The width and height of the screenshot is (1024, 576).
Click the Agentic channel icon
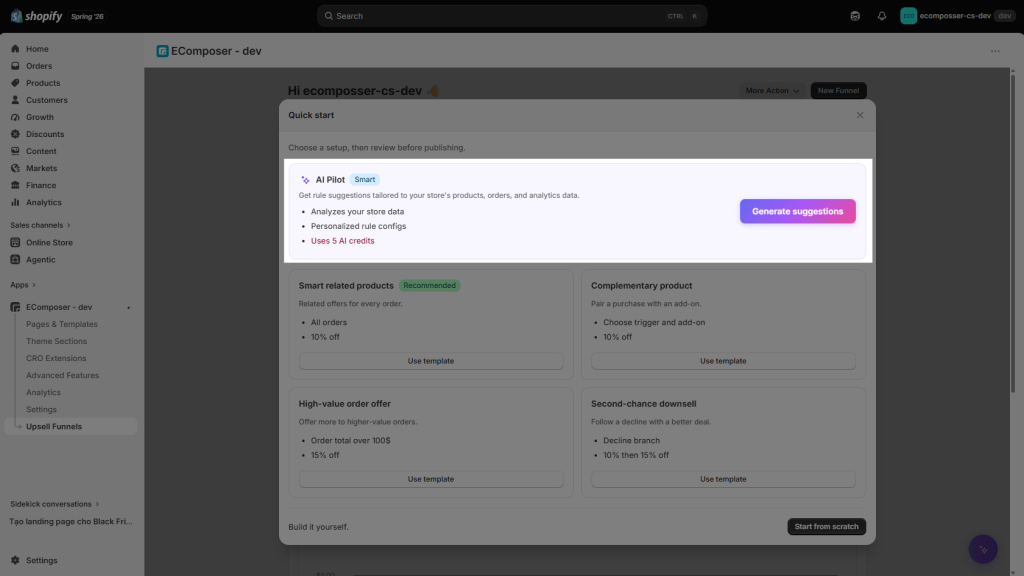(15, 259)
